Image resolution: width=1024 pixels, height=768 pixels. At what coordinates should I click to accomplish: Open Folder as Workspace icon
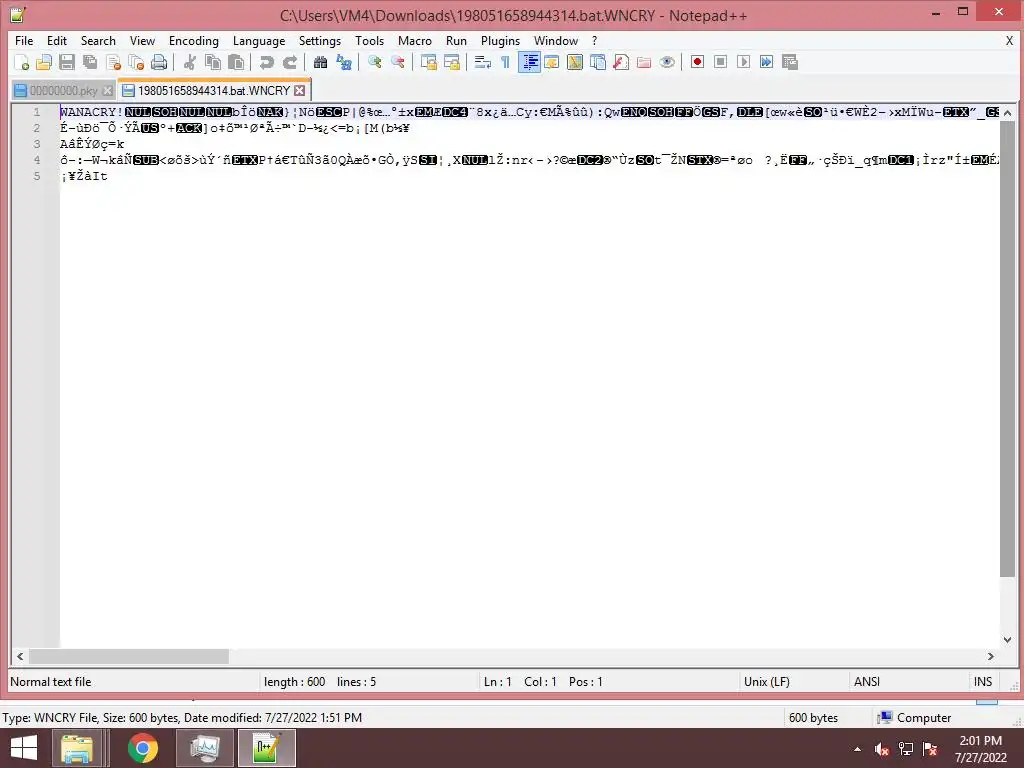(x=644, y=62)
